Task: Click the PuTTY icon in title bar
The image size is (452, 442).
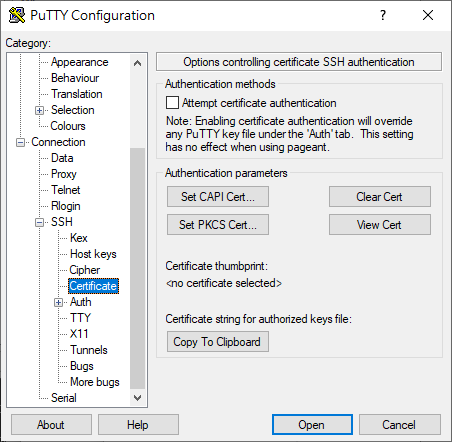Action: pyautogui.click(x=17, y=15)
